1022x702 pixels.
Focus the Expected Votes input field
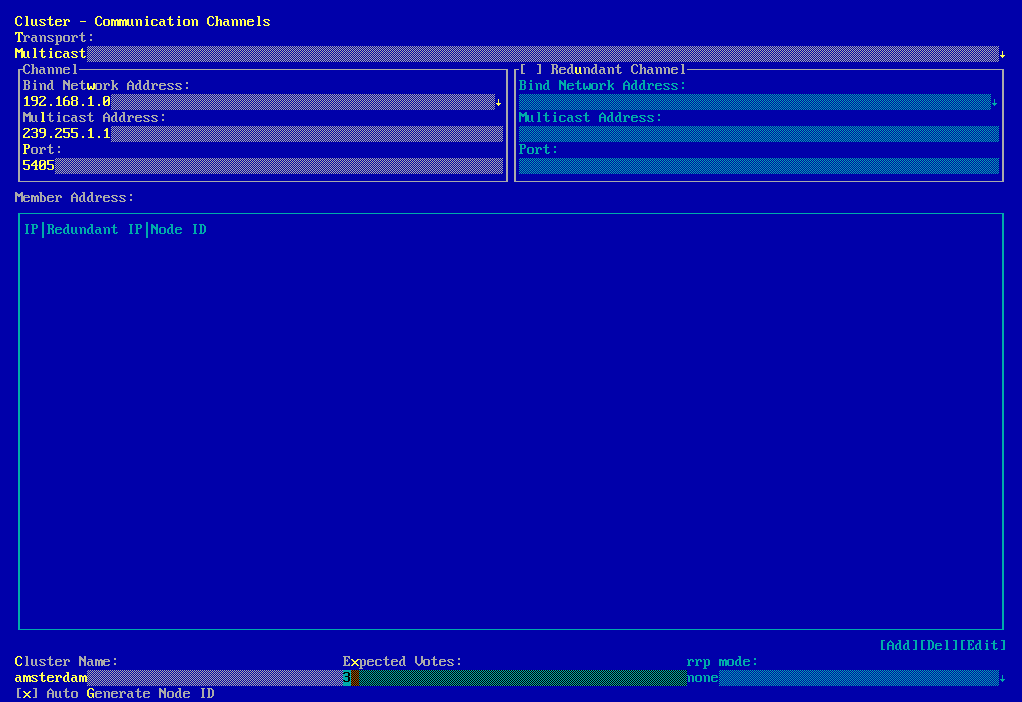tap(514, 678)
